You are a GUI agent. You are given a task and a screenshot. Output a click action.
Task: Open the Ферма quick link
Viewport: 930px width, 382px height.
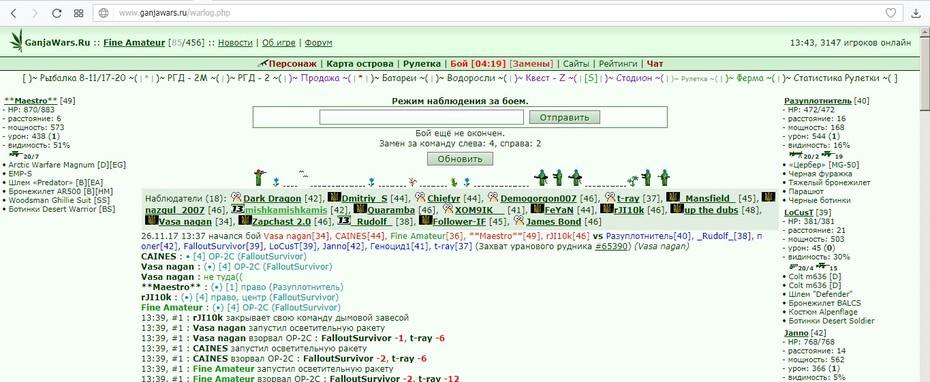click(750, 78)
